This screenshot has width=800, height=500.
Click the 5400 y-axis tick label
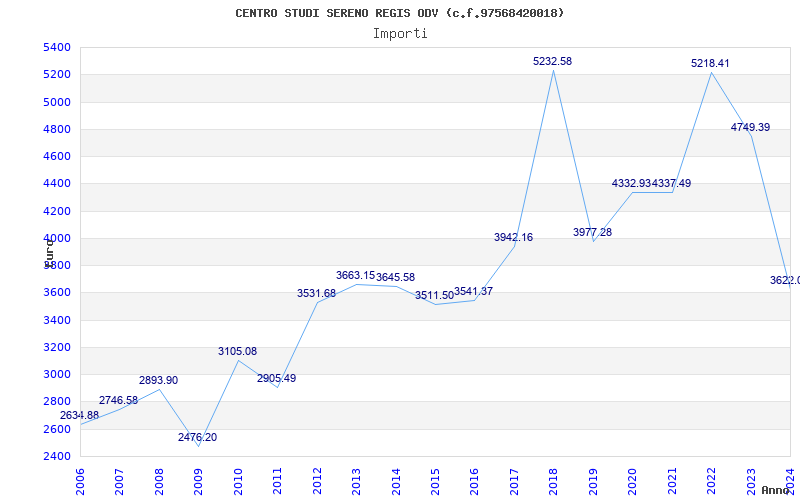pyautogui.click(x=56, y=47)
